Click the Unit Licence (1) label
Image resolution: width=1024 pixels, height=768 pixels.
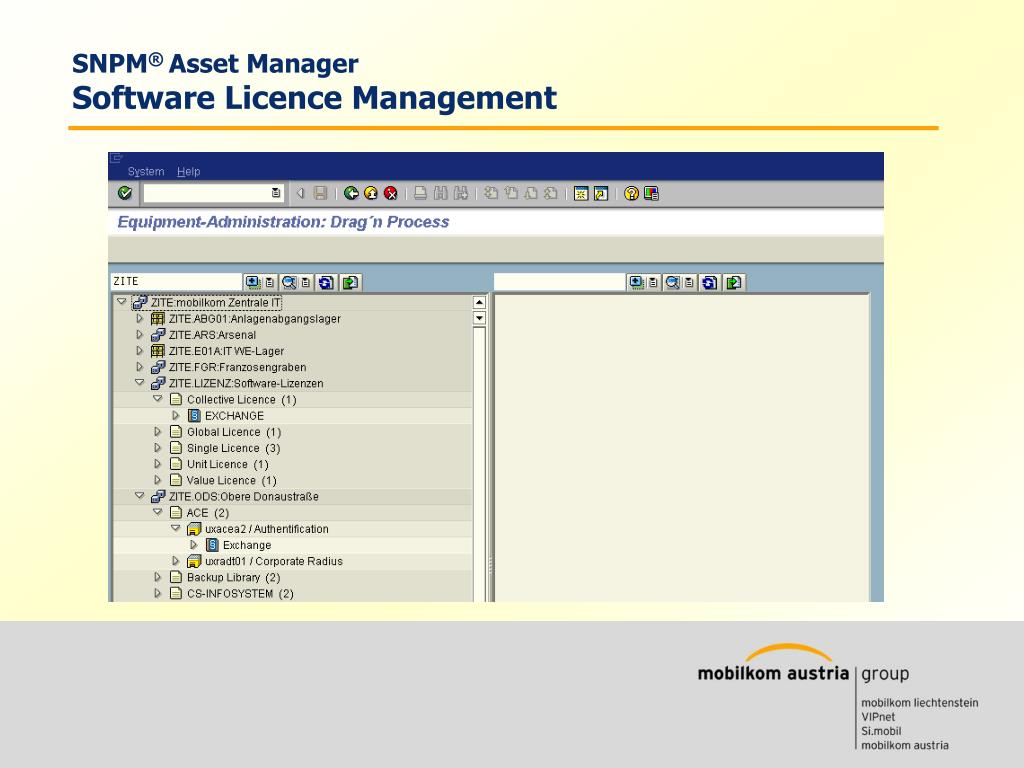pyautogui.click(x=227, y=464)
